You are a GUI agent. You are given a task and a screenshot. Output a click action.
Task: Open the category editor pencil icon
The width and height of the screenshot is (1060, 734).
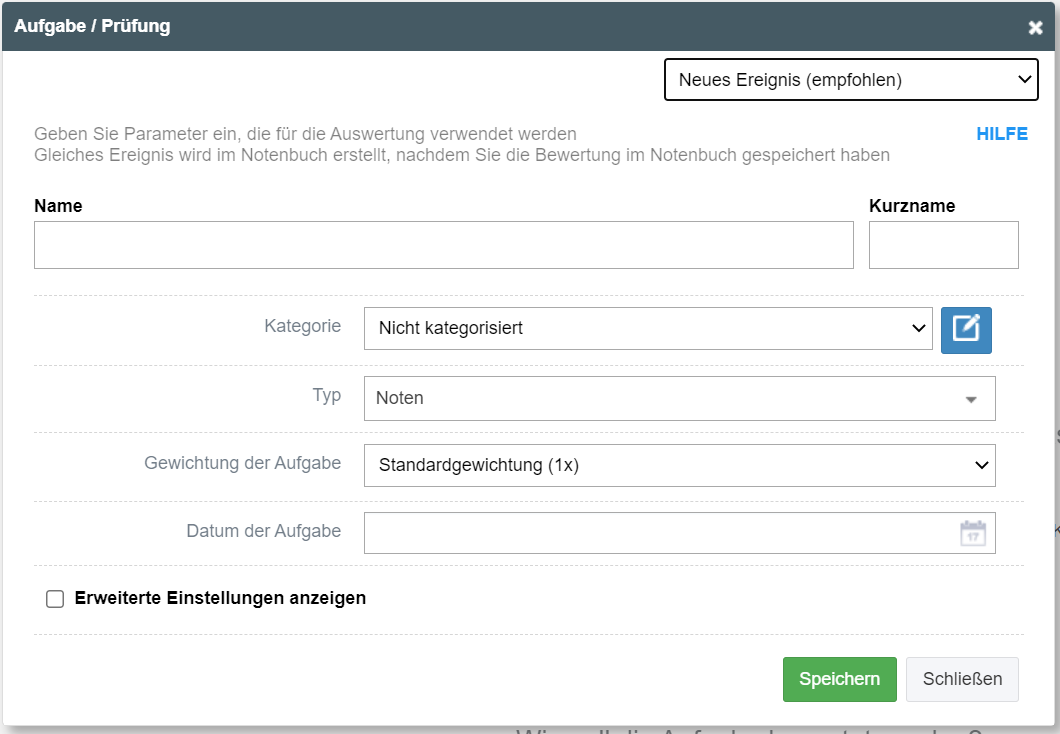[965, 330]
